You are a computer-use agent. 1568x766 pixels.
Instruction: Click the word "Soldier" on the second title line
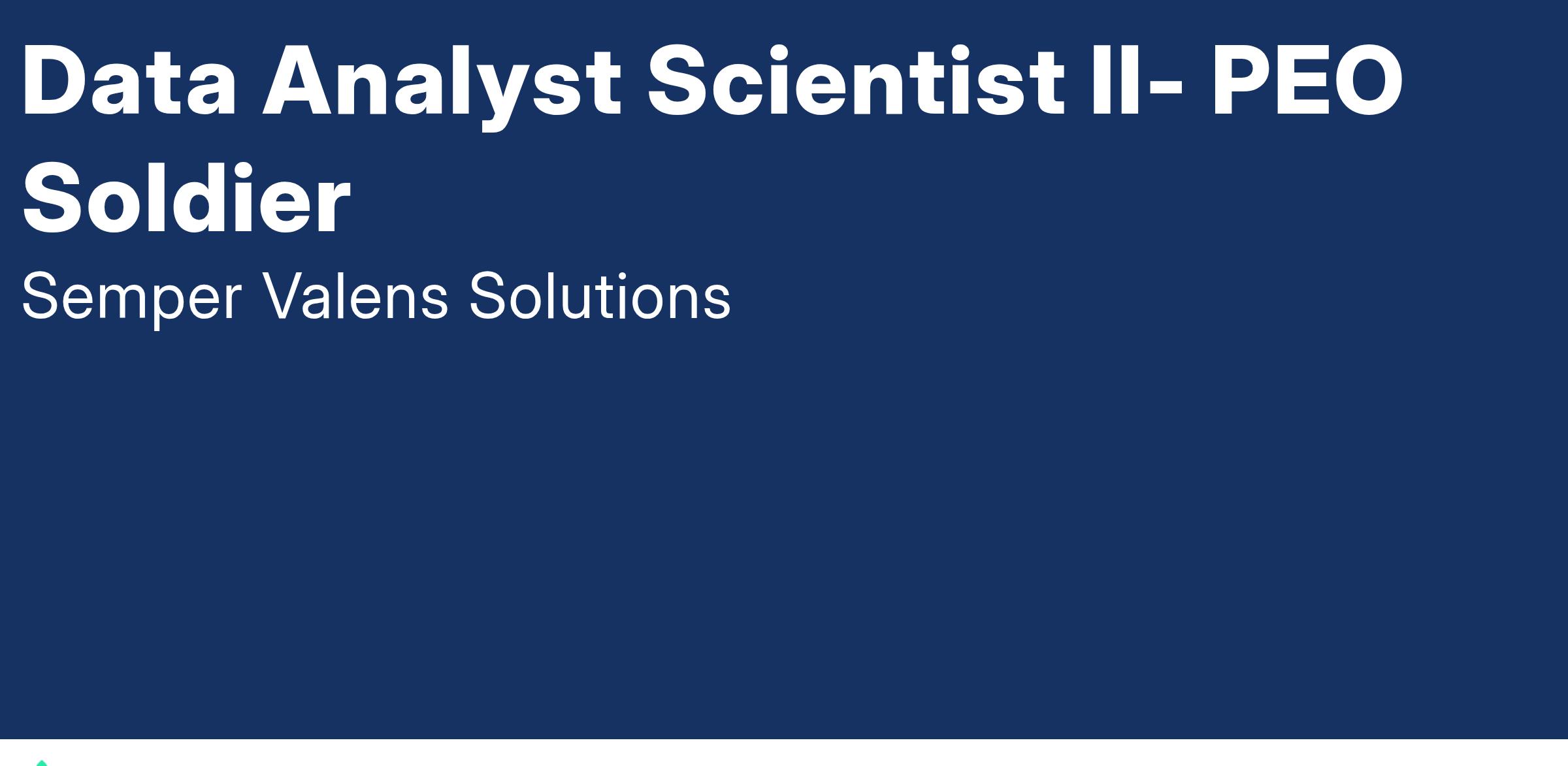(x=187, y=199)
